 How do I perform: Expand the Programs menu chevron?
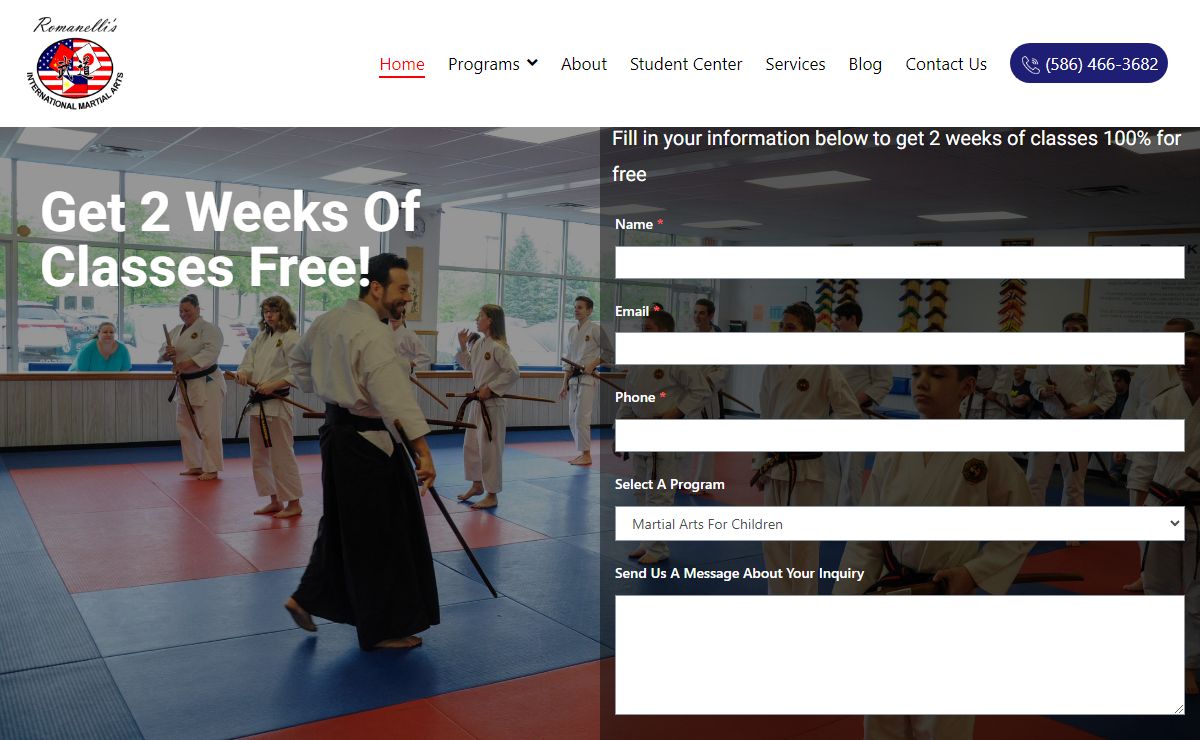532,63
